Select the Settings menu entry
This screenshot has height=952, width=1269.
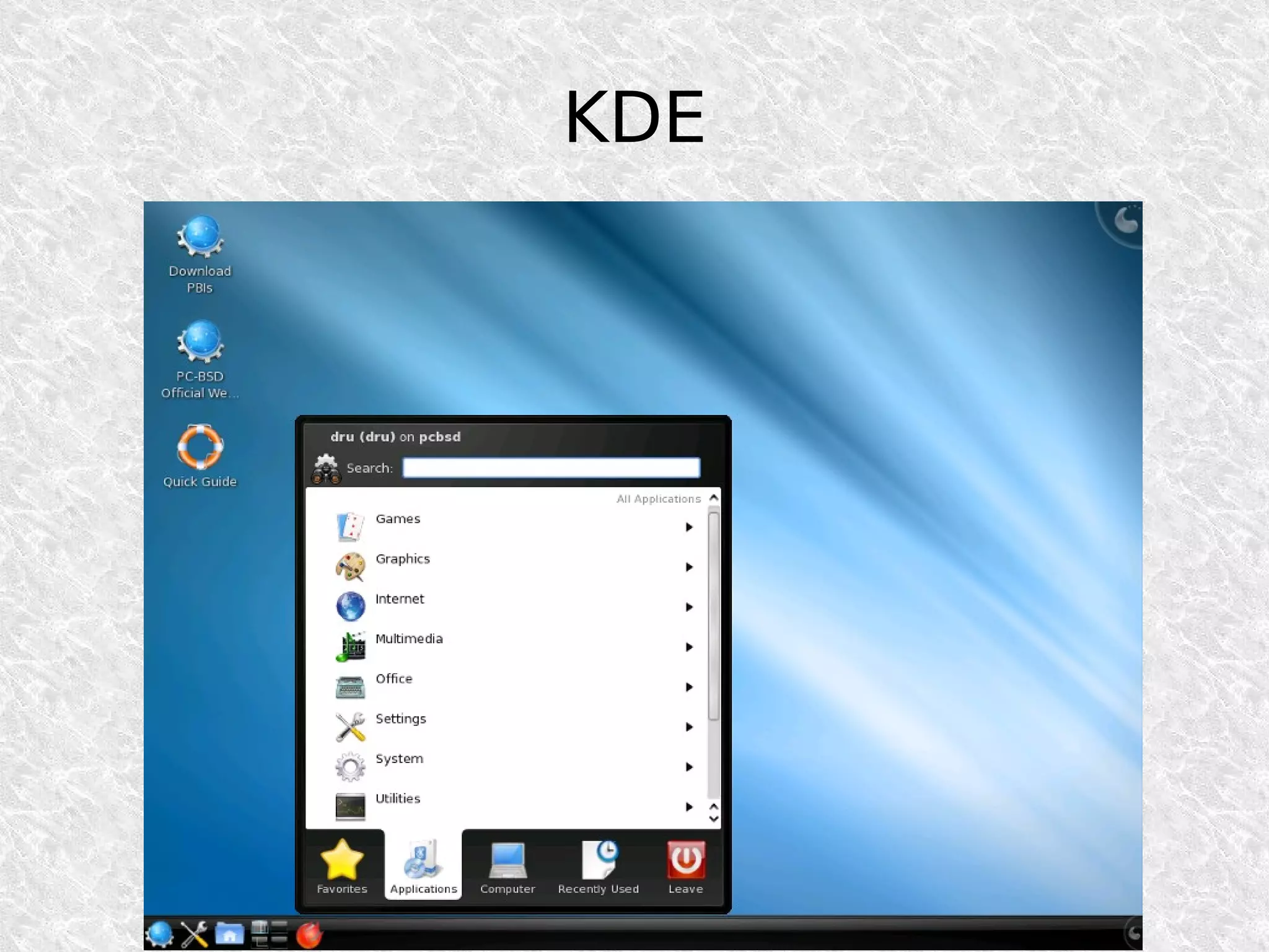click(x=506, y=727)
